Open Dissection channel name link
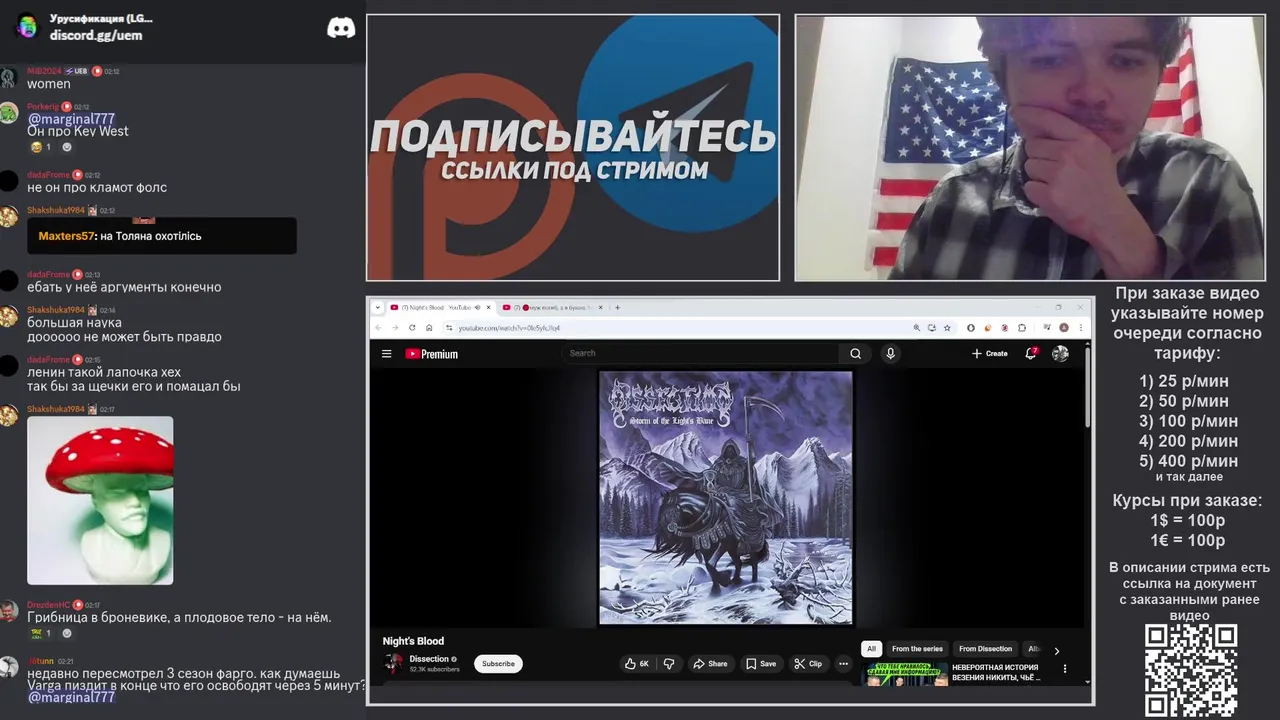 [429, 659]
